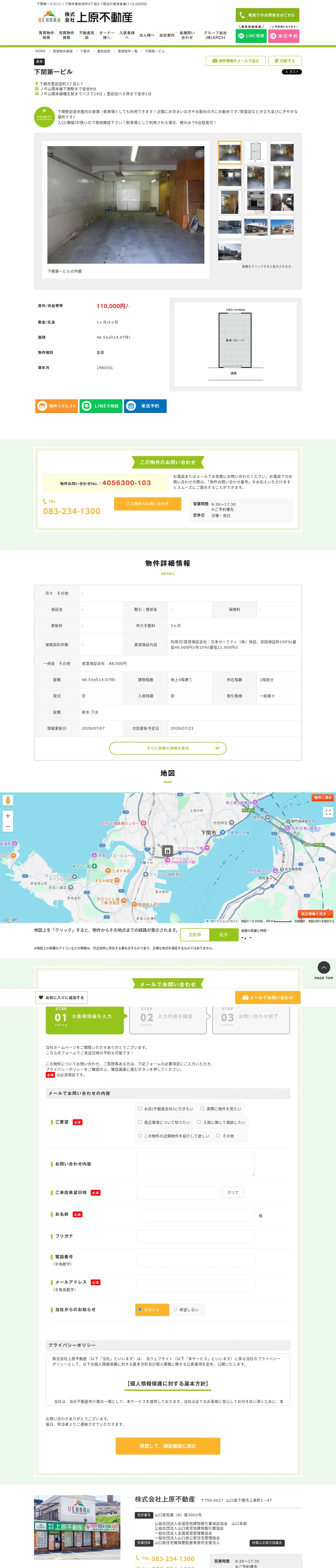Open the 法人様へ nav menu item
The image size is (336, 1568).
click(147, 35)
